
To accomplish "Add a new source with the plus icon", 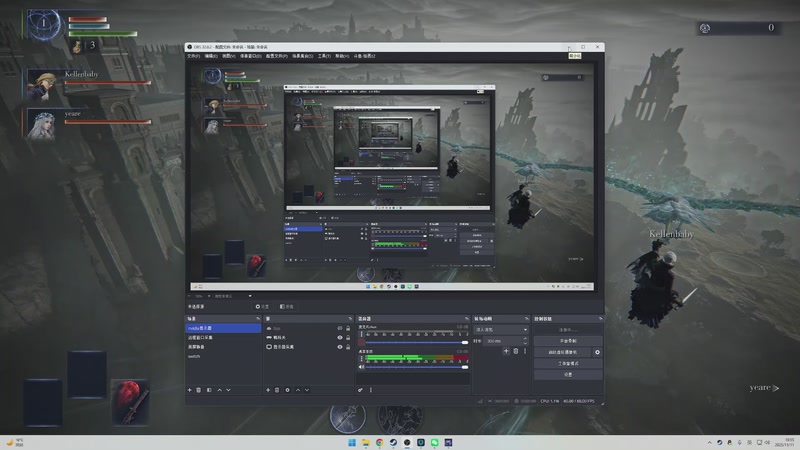I will coord(268,390).
